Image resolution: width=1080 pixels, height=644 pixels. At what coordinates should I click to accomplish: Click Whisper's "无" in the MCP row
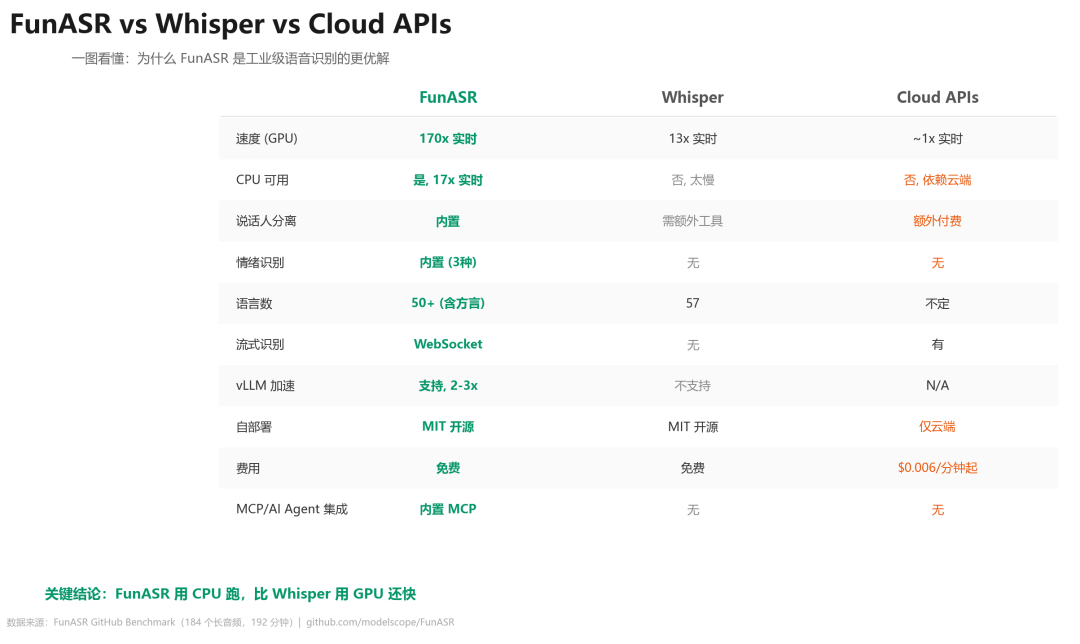click(x=693, y=510)
